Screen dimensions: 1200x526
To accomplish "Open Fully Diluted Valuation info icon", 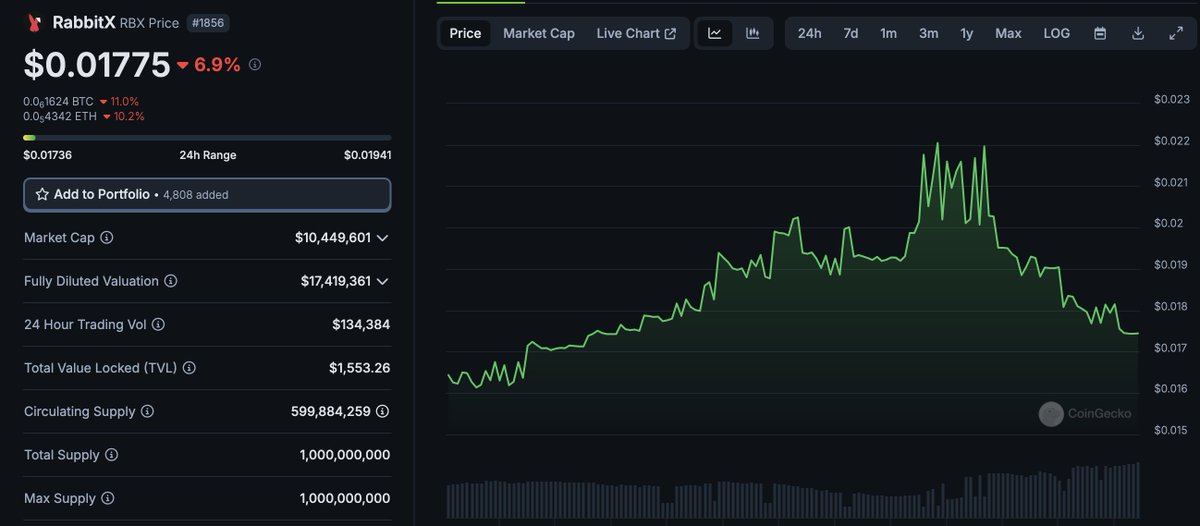I will pyautogui.click(x=171, y=281).
